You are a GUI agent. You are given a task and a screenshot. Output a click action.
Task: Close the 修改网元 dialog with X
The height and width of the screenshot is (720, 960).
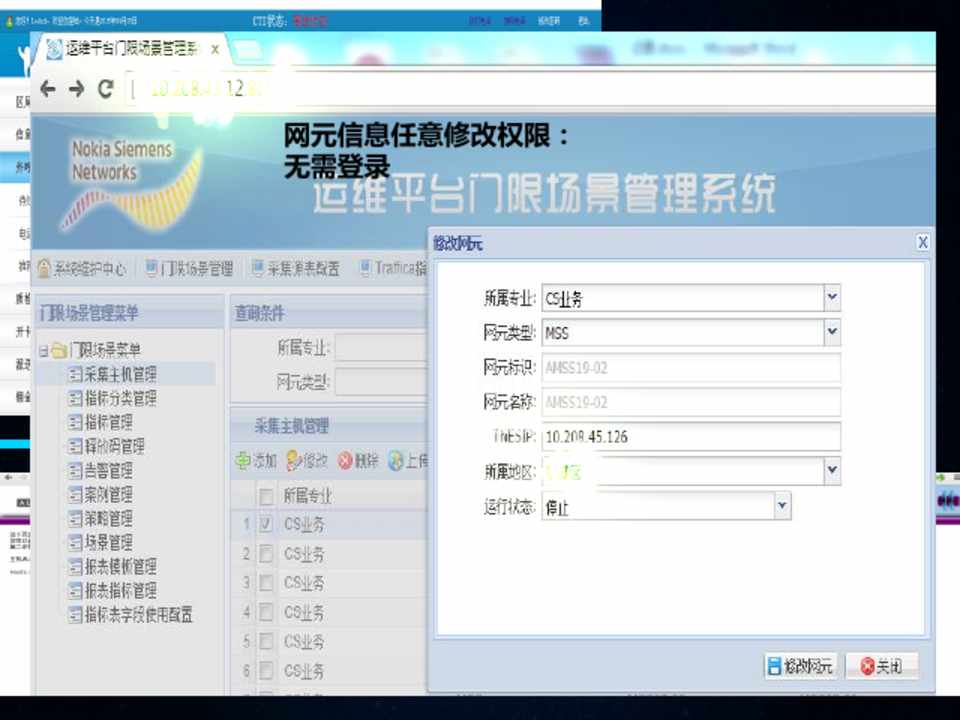point(922,242)
